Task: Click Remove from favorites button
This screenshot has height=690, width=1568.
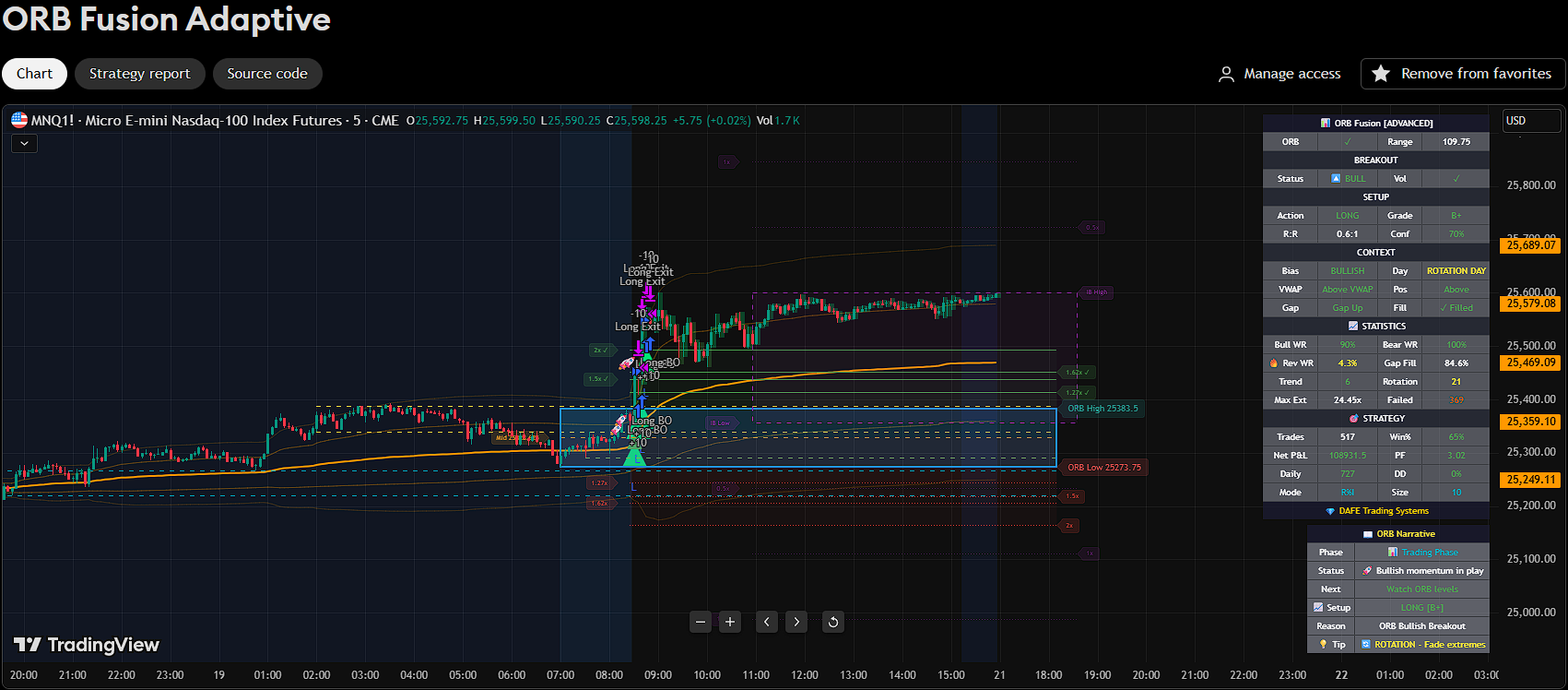Action: tap(1463, 74)
